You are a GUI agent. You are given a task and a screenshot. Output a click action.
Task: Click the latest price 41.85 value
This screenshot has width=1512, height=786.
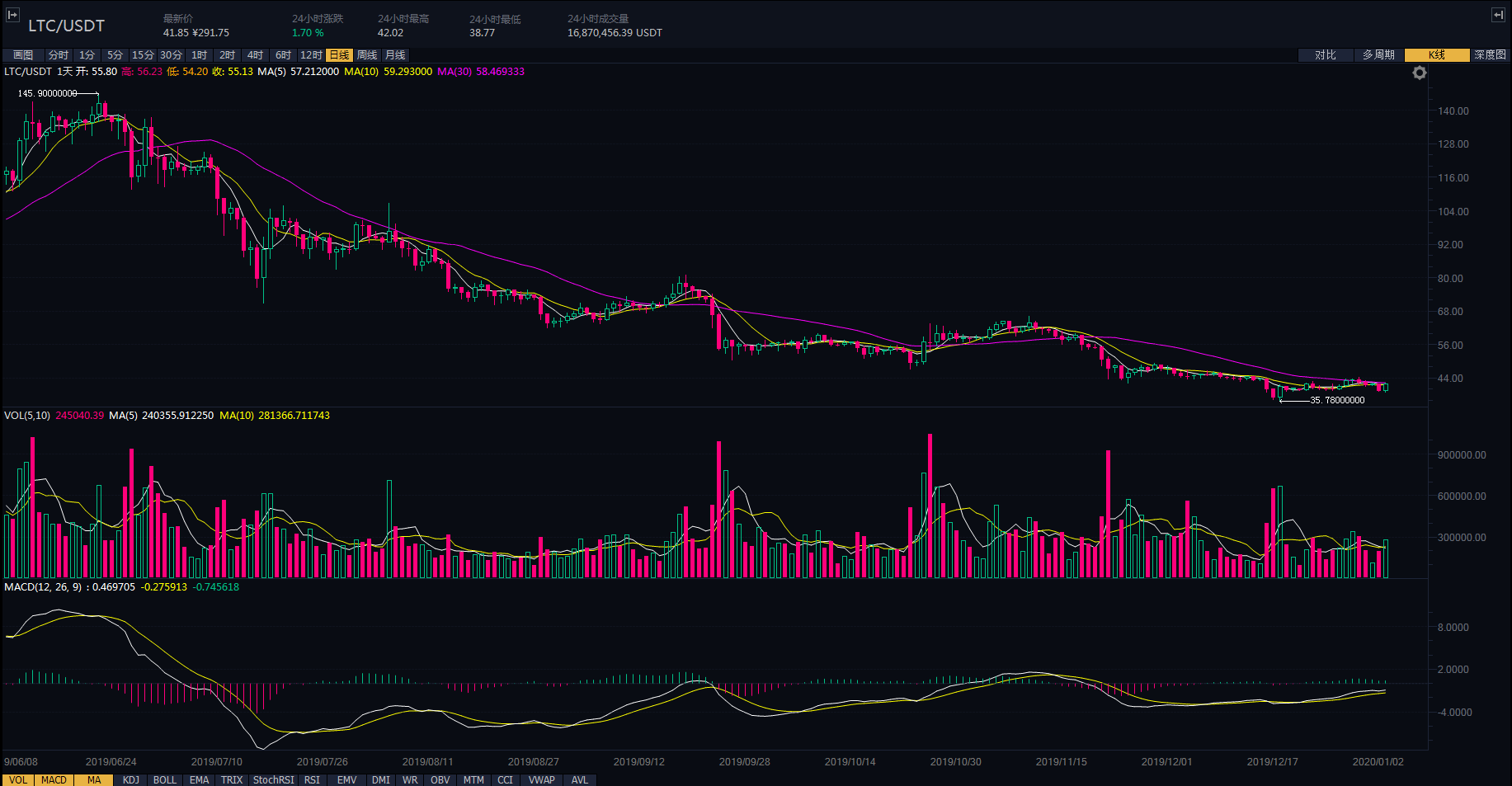(x=176, y=33)
